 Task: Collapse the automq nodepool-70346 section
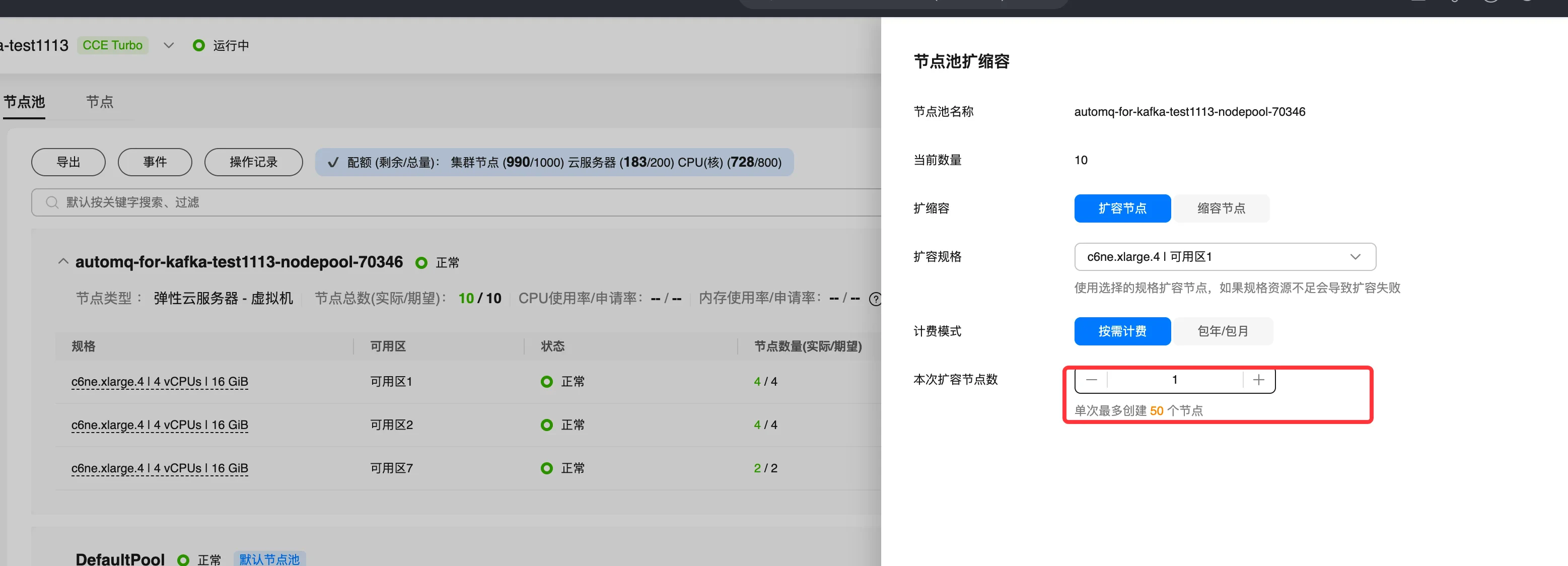point(63,262)
